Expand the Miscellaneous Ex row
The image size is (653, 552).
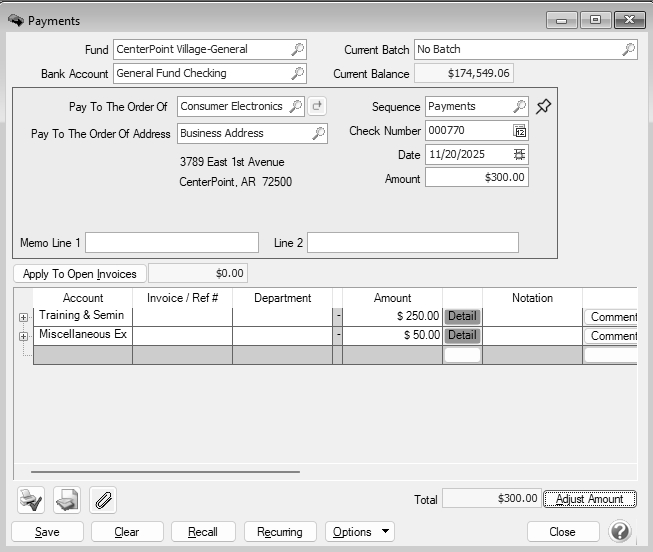pyautogui.click(x=23, y=336)
